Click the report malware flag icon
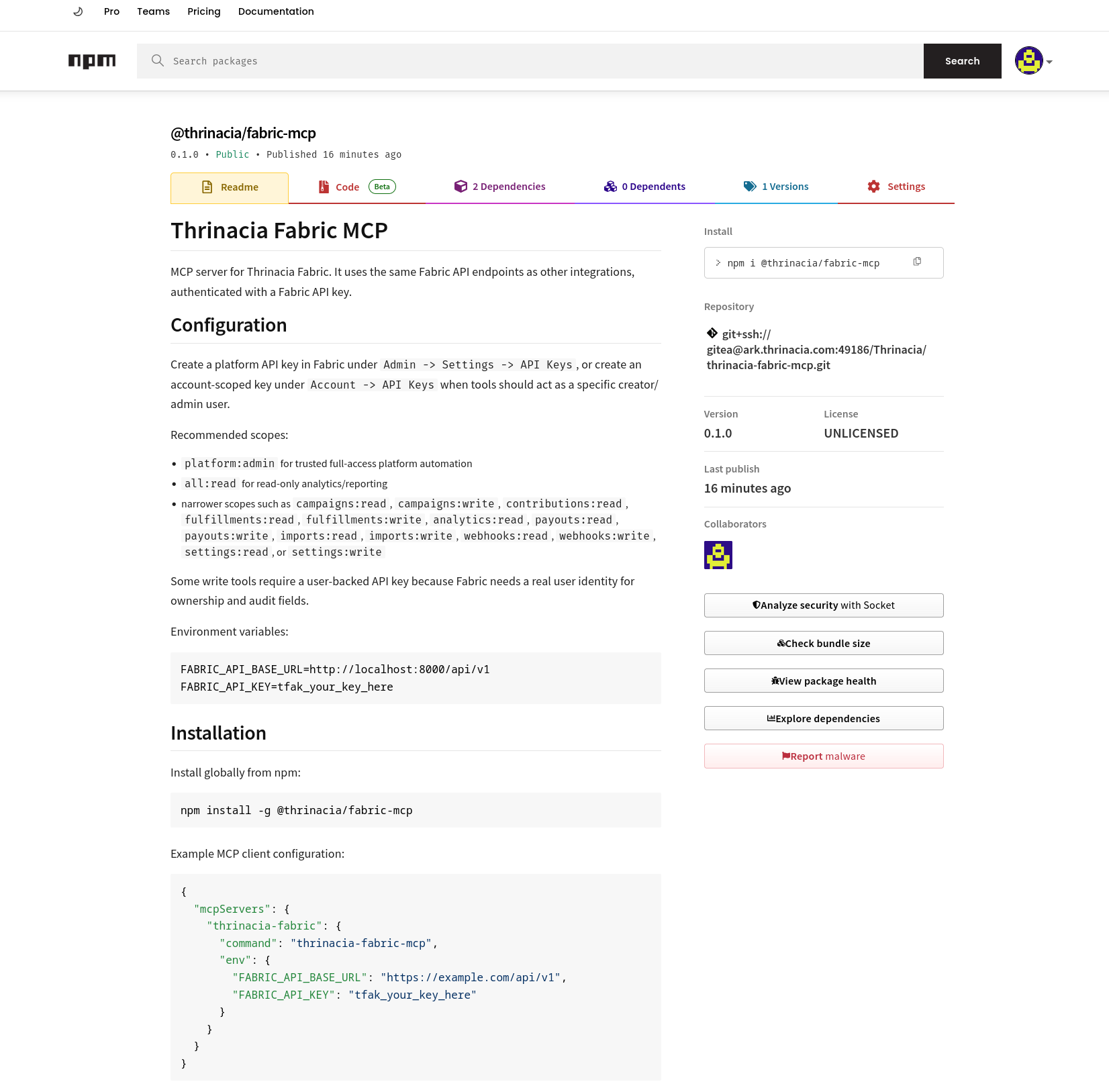1109x1092 pixels. pyautogui.click(x=786, y=756)
